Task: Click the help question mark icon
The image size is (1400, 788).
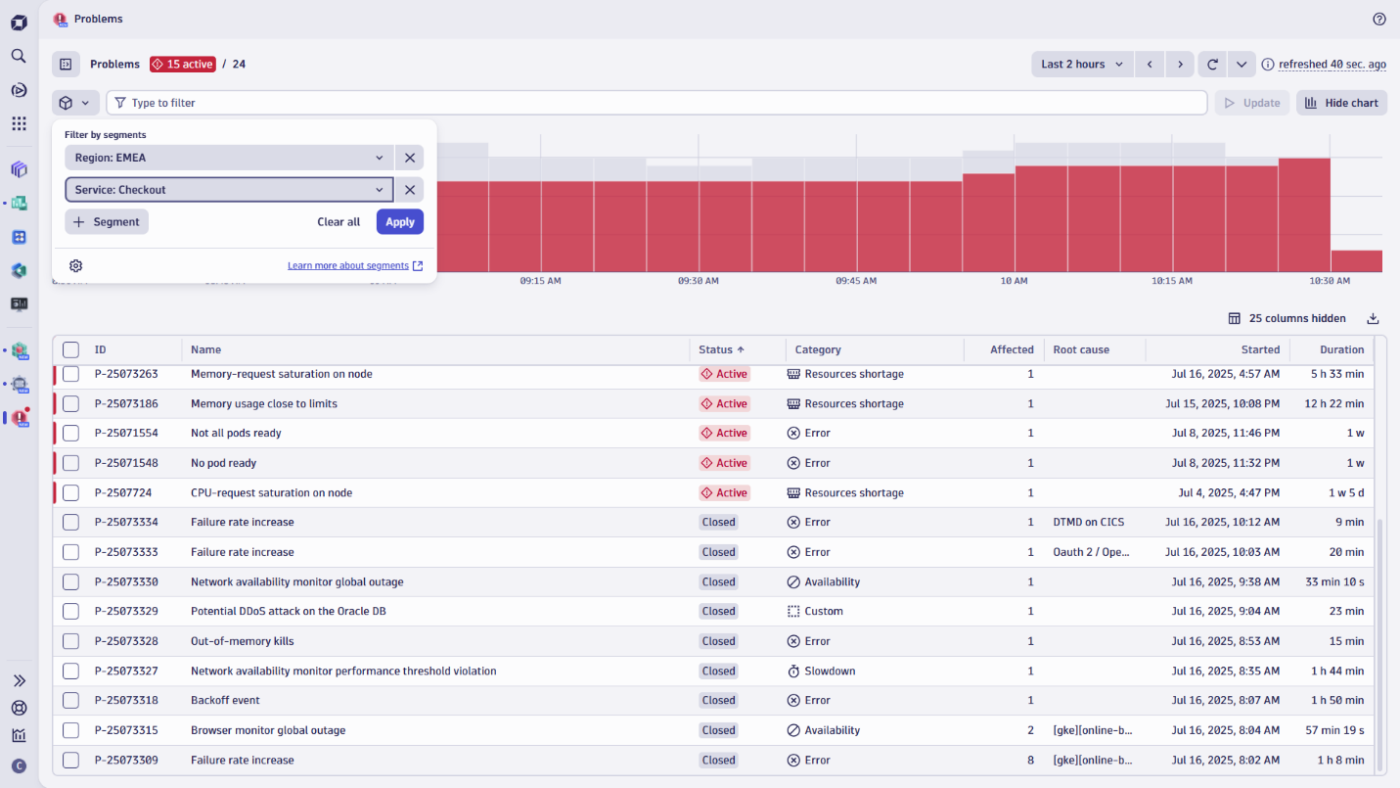Action: pyautogui.click(x=1379, y=19)
